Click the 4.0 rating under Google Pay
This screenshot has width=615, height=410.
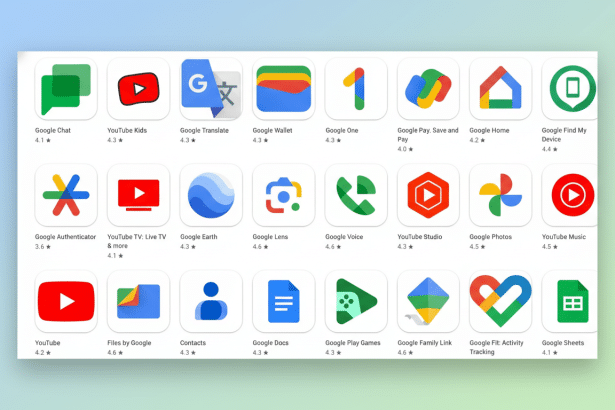click(405, 149)
